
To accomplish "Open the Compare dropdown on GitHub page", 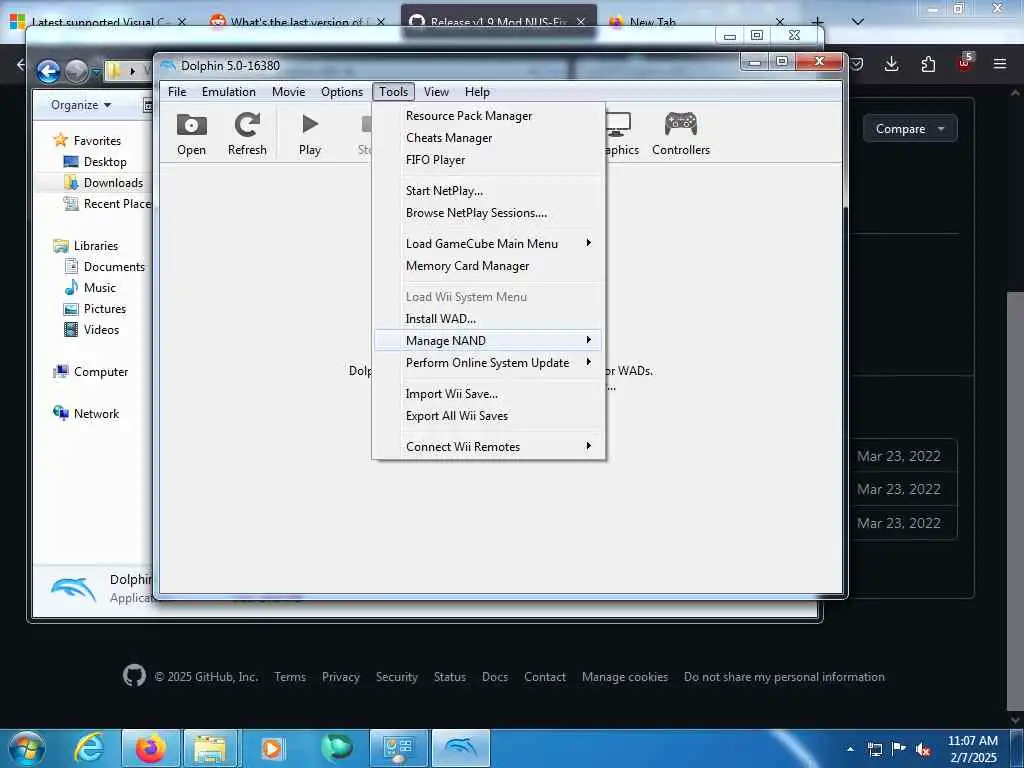I will 910,129.
